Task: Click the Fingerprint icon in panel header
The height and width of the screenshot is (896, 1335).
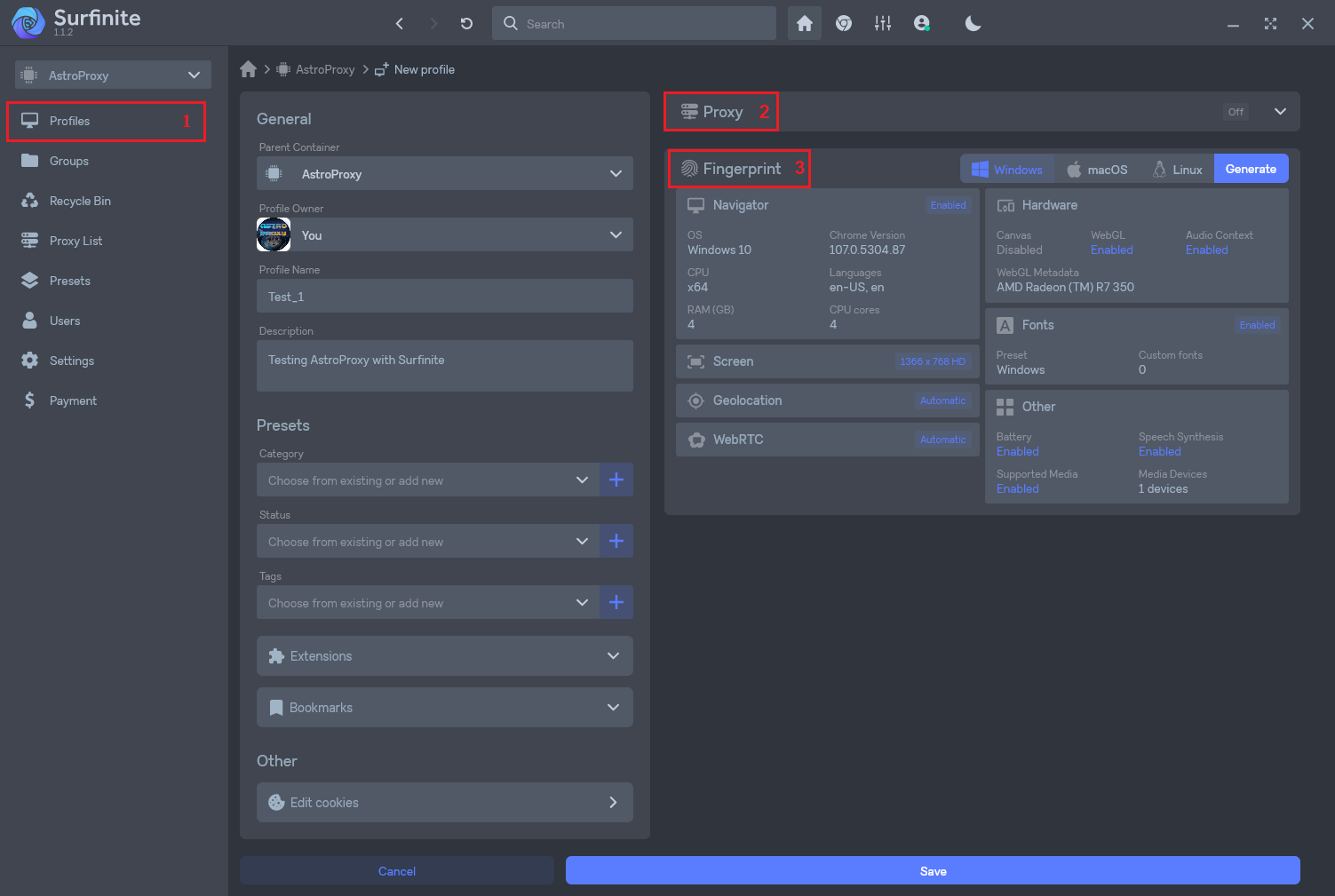Action: point(689,169)
